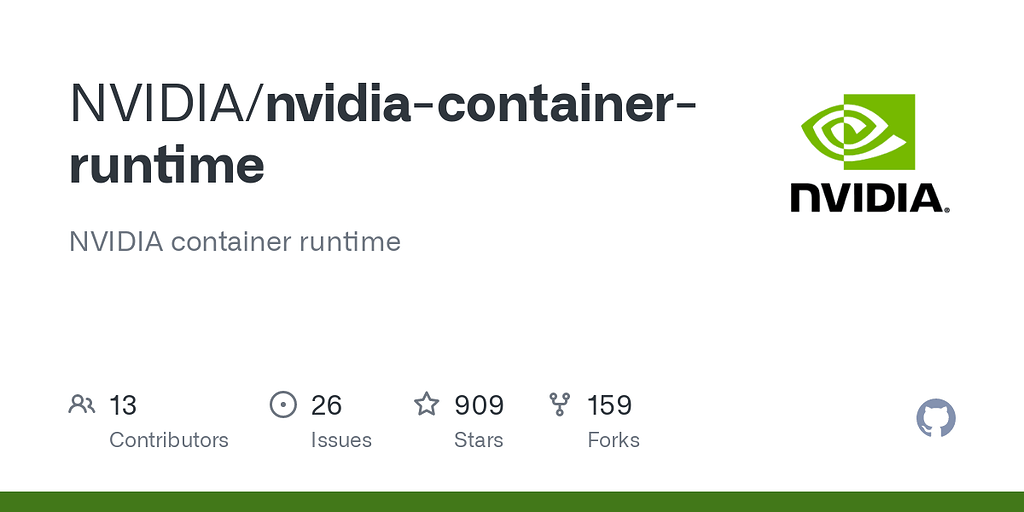Click the contributors people icon
1024x512 pixels.
(x=81, y=405)
